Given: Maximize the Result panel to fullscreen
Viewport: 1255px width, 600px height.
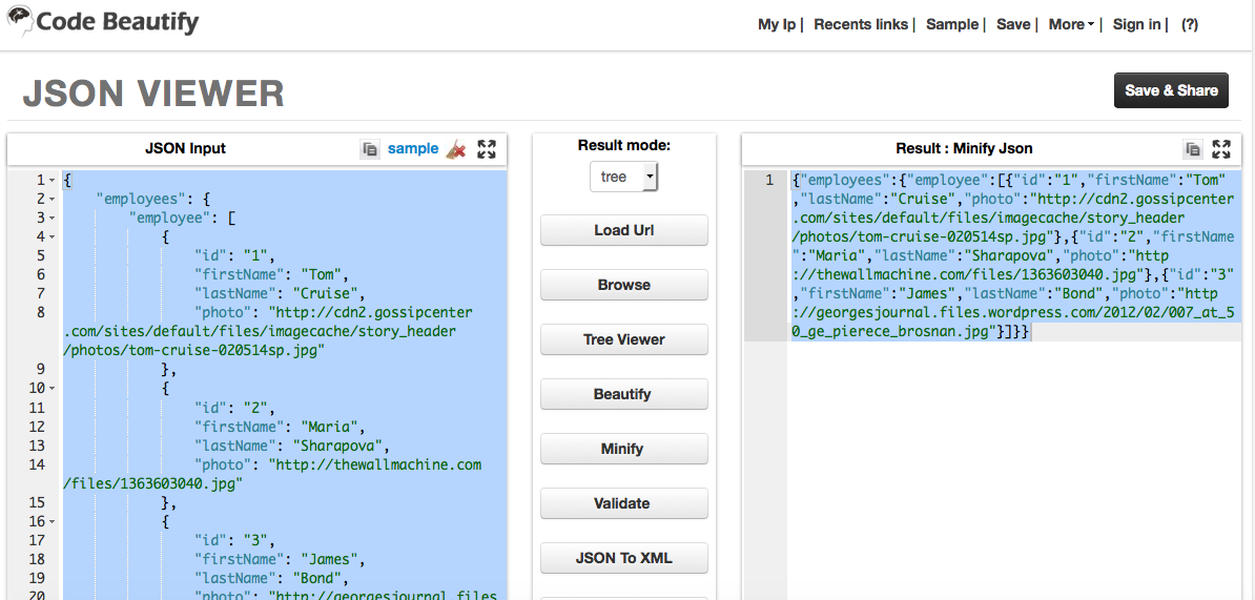Looking at the screenshot, I should (1221, 149).
